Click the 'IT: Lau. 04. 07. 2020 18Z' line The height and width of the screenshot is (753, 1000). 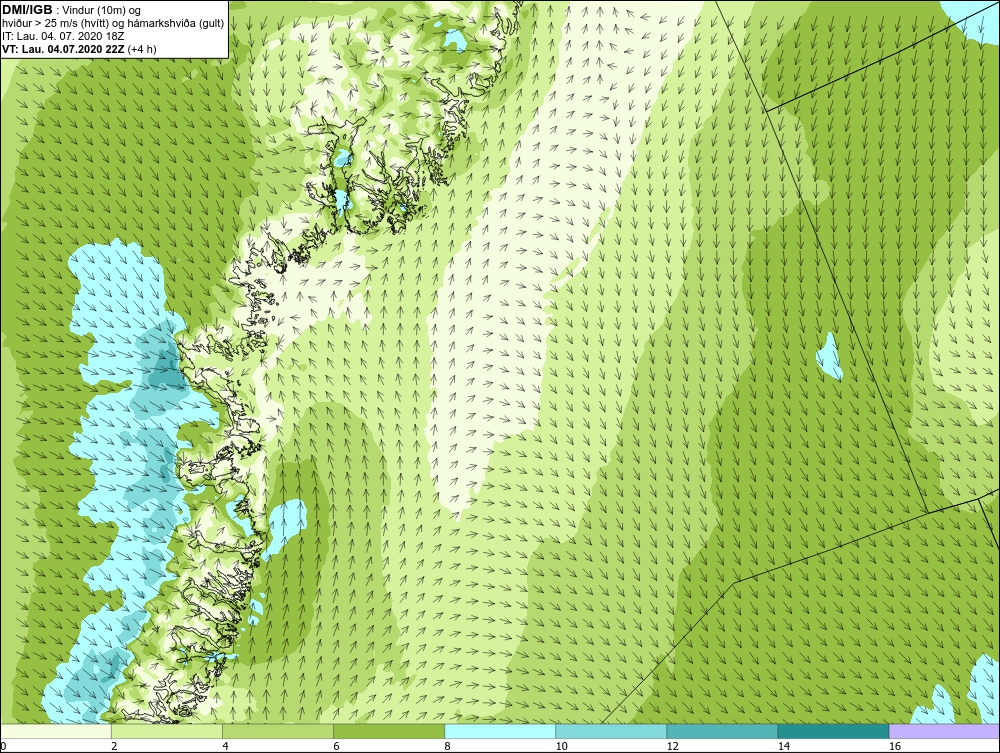[62, 36]
